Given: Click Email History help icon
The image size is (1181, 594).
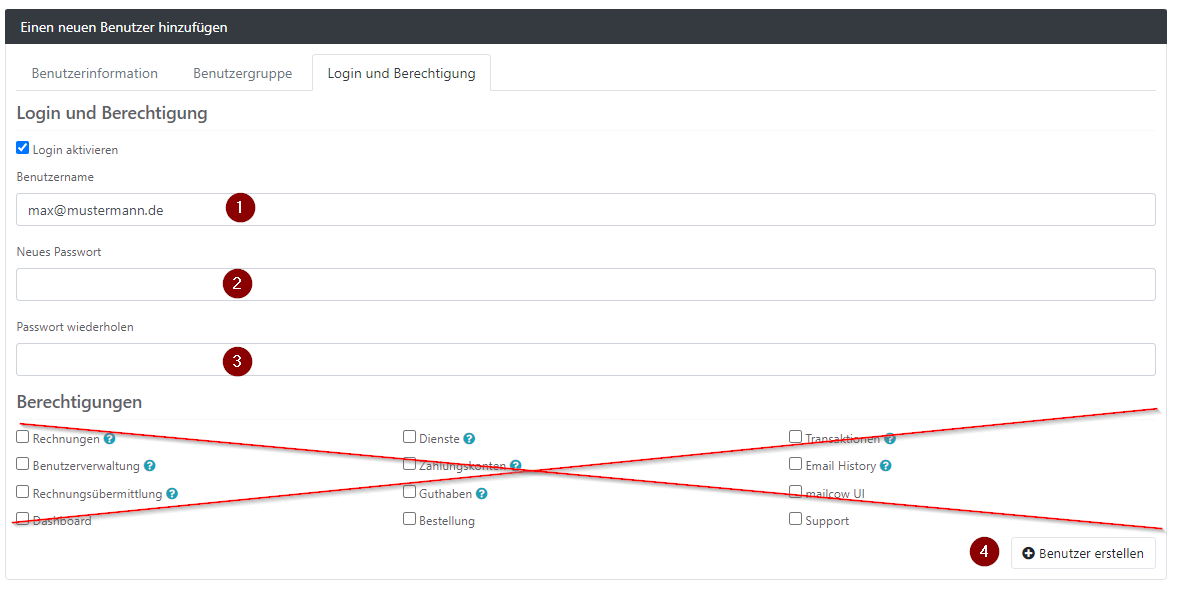Looking at the screenshot, I should [886, 466].
